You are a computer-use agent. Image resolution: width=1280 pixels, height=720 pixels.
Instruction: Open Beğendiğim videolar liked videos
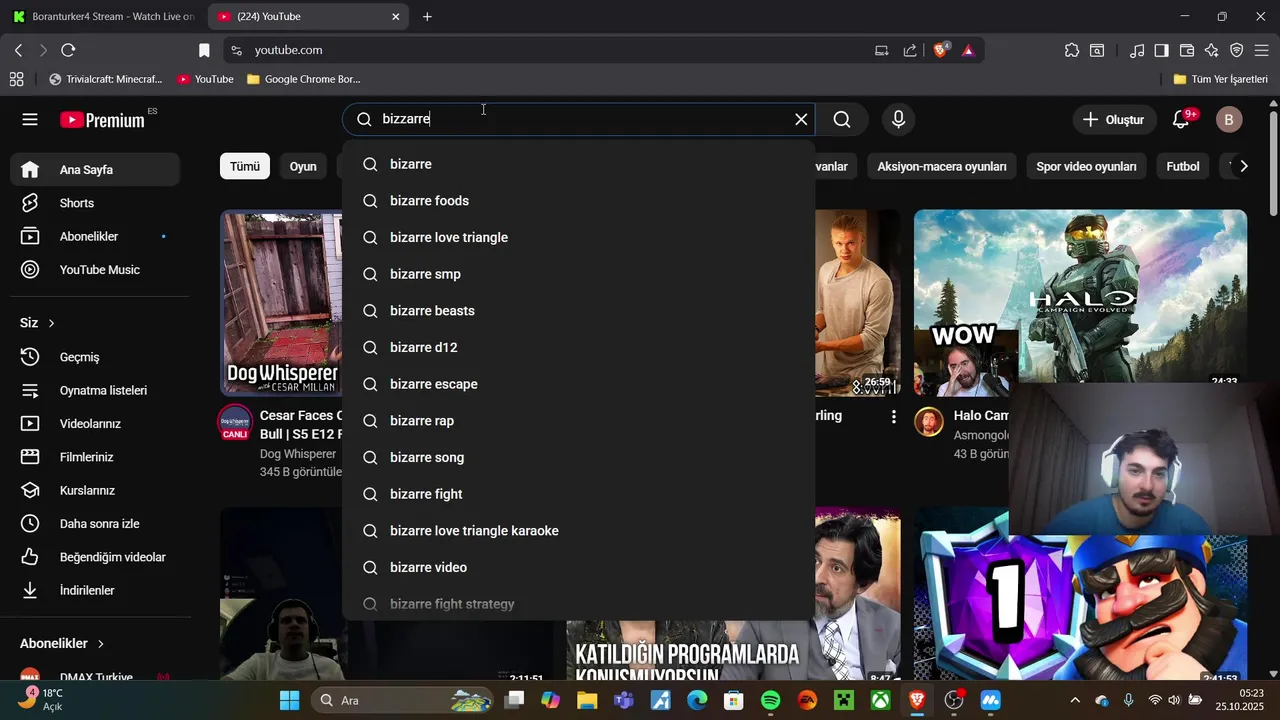click(95, 557)
